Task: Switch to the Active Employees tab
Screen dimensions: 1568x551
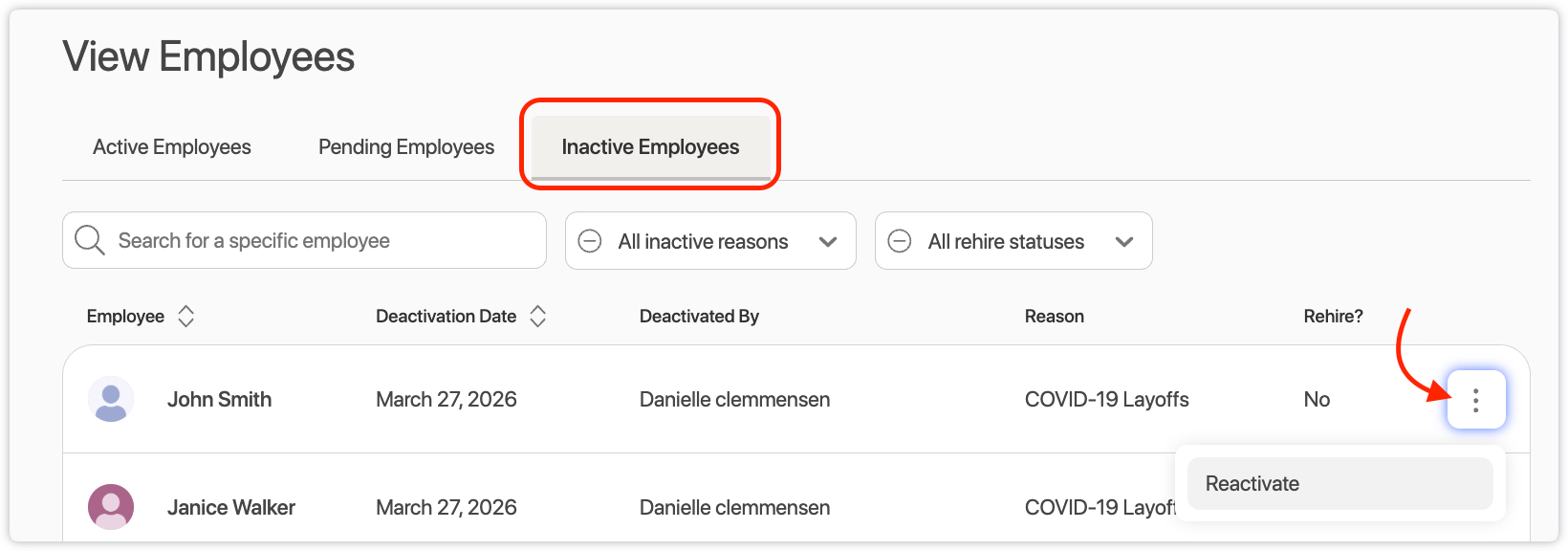Action: tap(172, 147)
